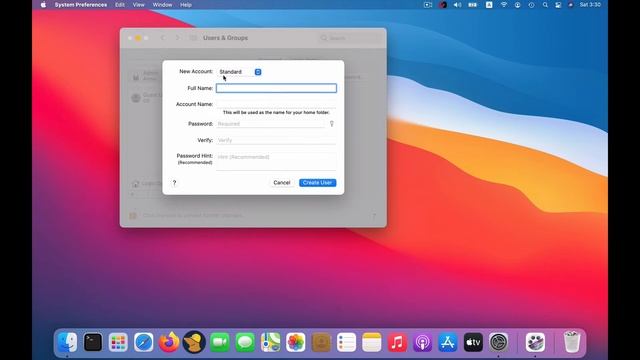Open Spotlight search in menu bar

(545, 5)
